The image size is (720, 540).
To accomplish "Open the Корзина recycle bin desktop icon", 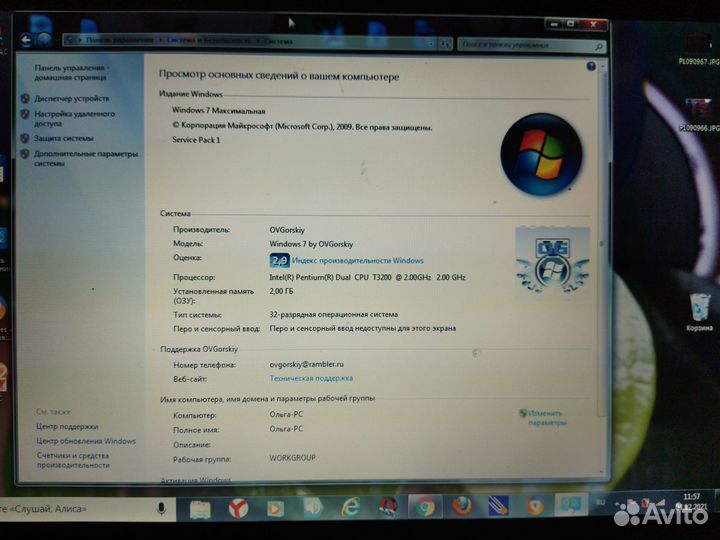I will click(699, 312).
